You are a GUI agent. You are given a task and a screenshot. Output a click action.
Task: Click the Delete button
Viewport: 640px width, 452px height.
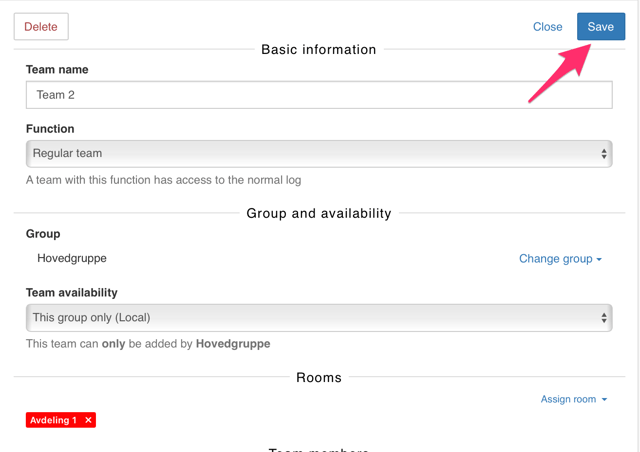pyautogui.click(x=41, y=27)
